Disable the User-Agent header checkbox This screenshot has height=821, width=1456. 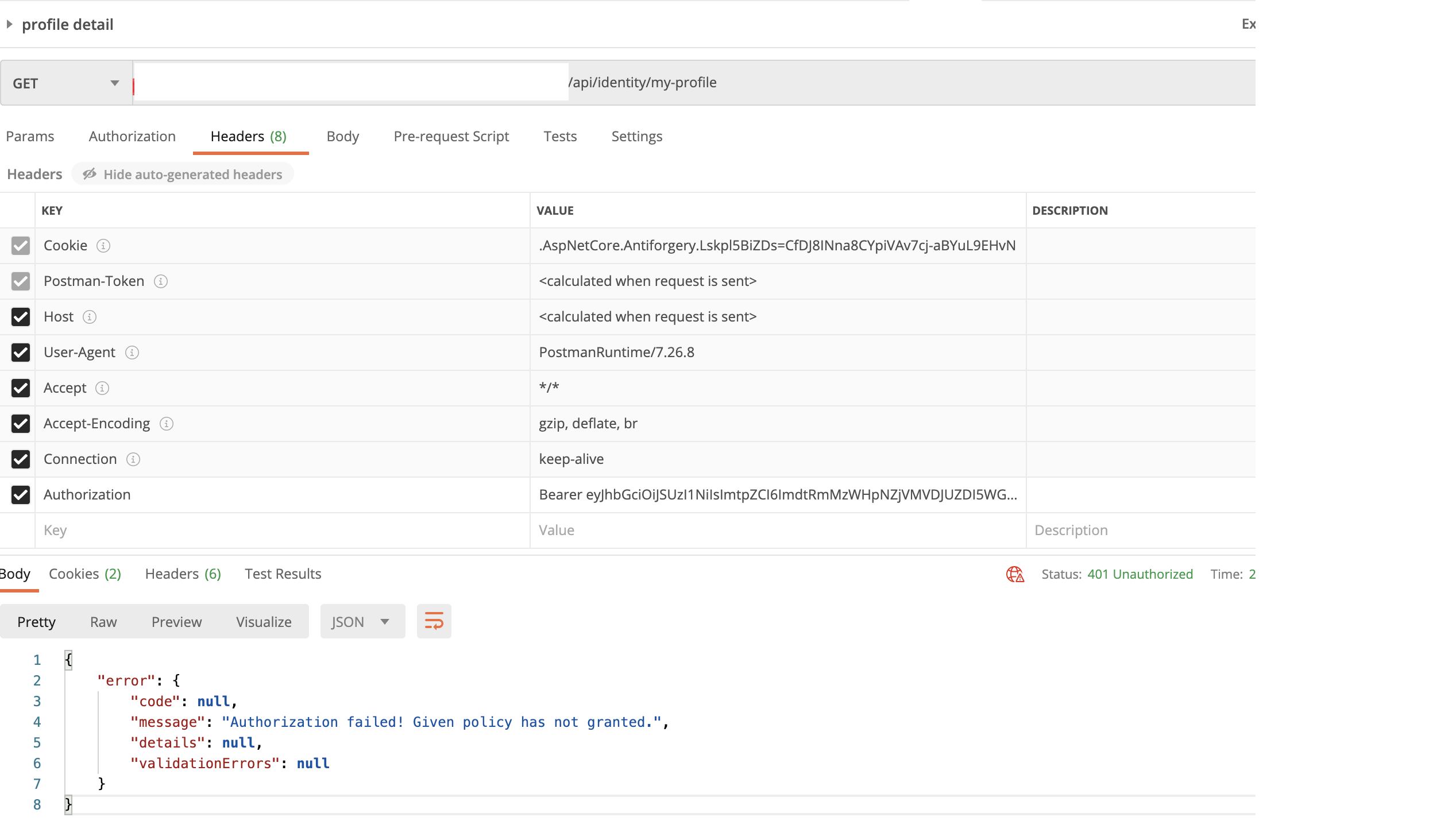tap(21, 353)
